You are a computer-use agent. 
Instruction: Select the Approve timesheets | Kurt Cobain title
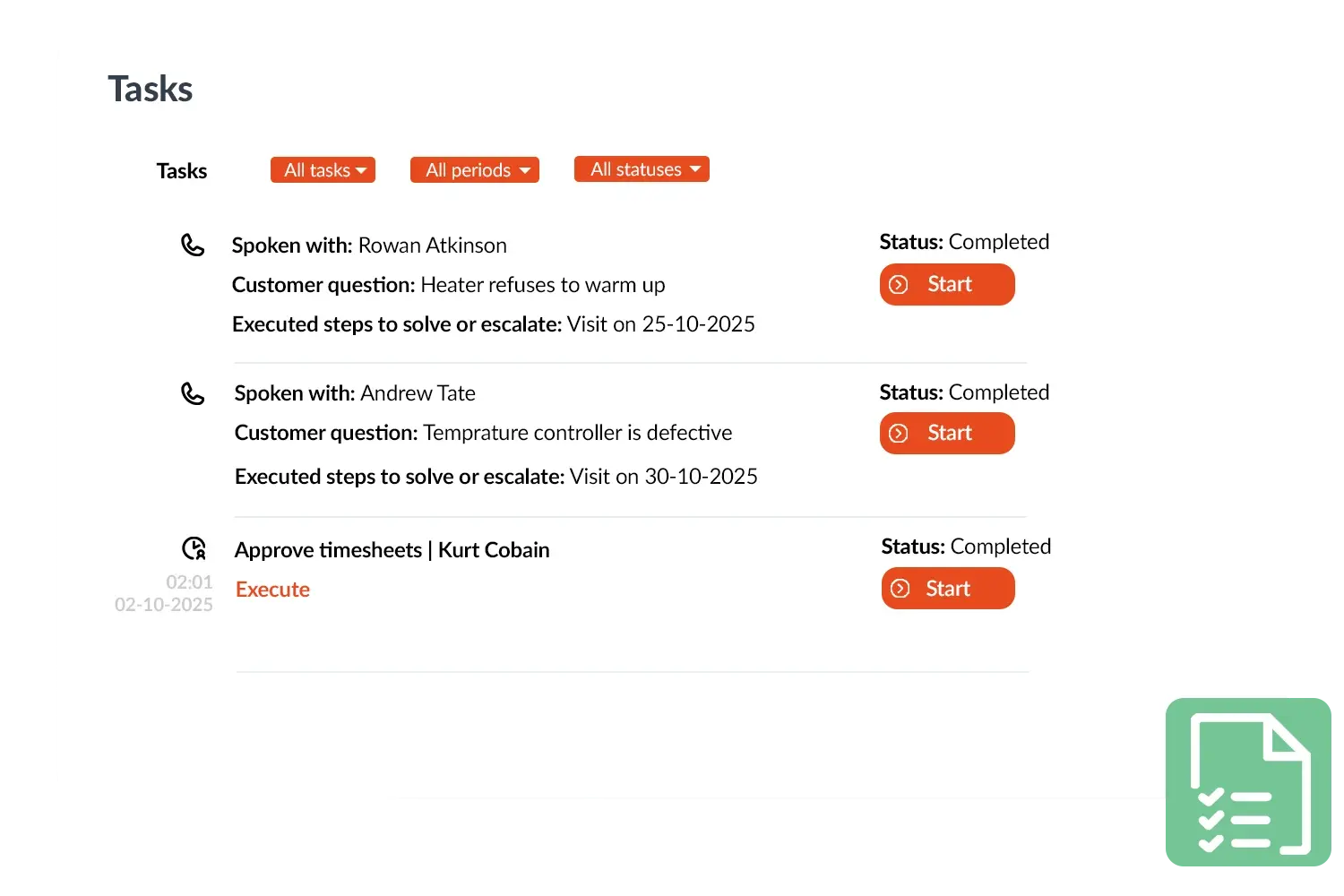point(392,550)
